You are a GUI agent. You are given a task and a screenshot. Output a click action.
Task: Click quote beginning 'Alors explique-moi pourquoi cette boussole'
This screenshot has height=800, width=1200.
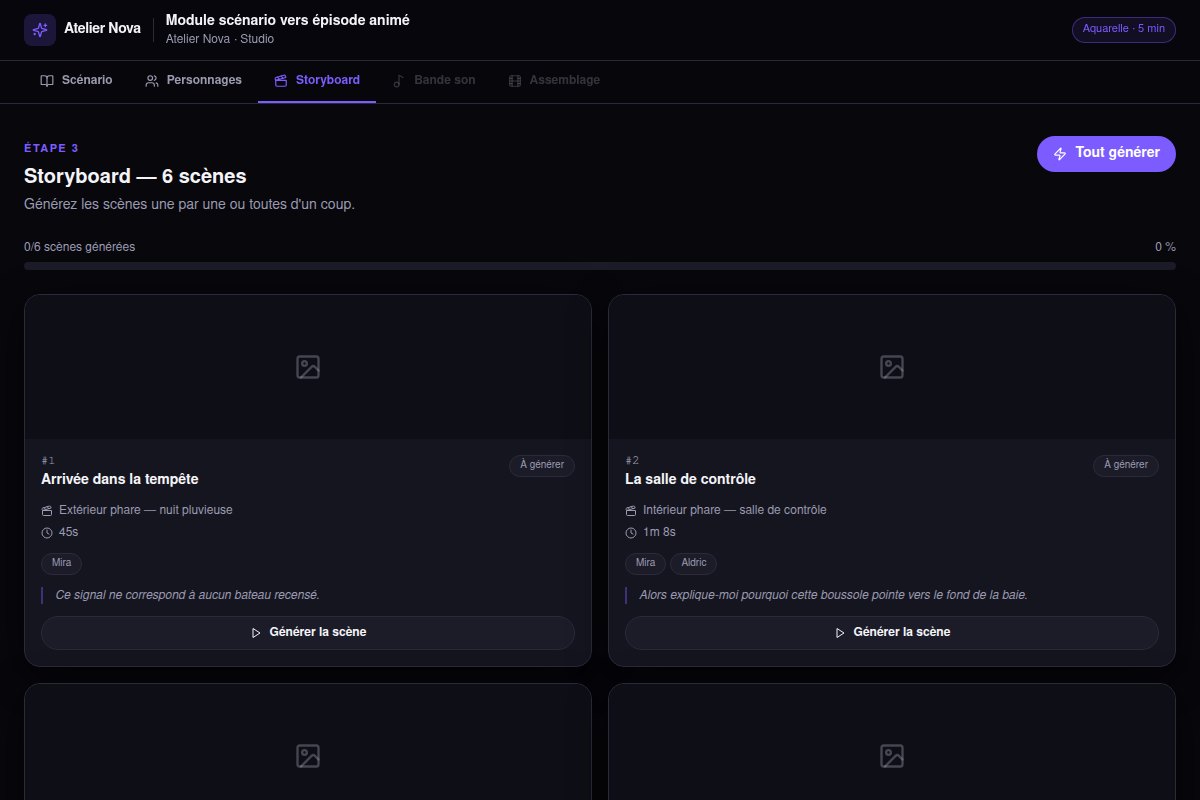834,595
